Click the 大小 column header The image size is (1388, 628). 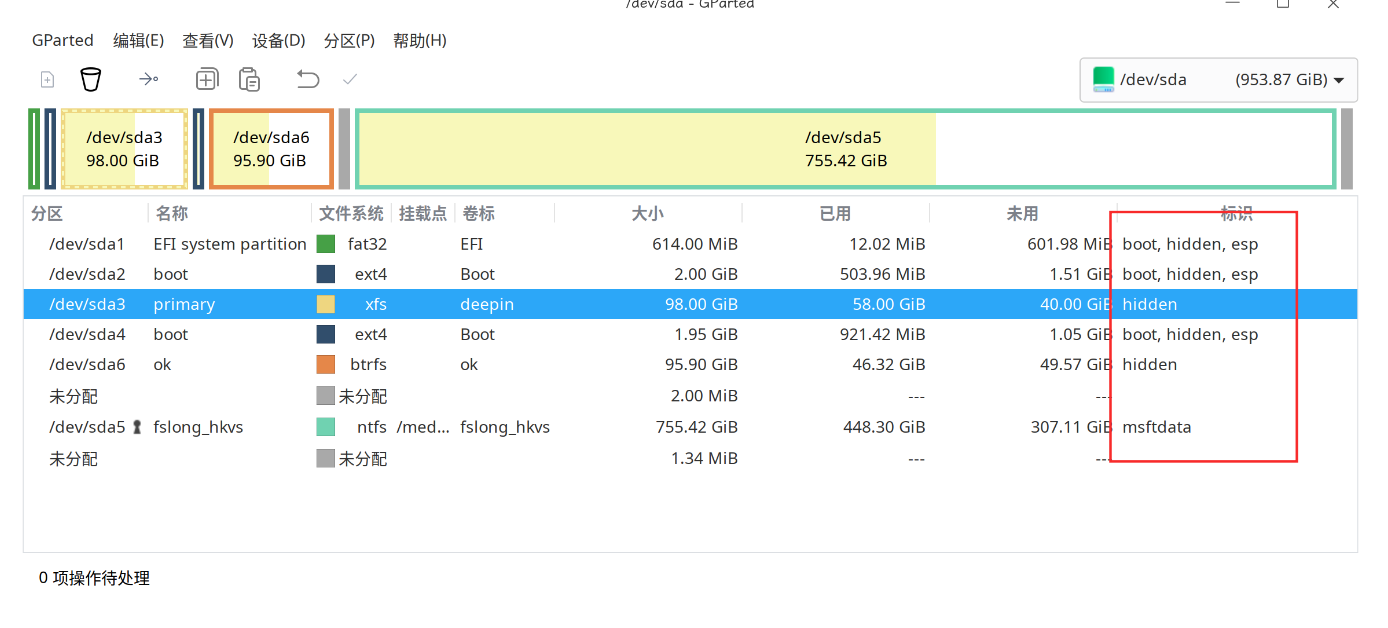coord(647,213)
